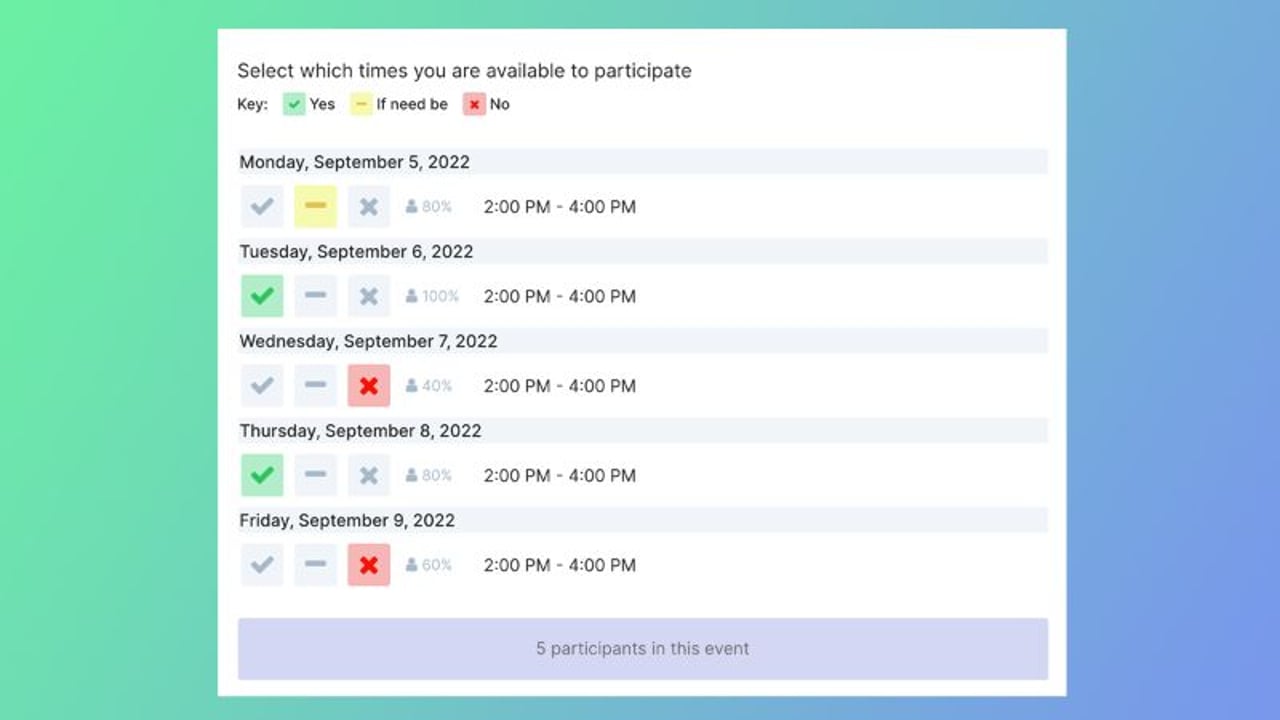The height and width of the screenshot is (720, 1280).
Task: Deselect 'If need be' for Monday
Action: 315,207
